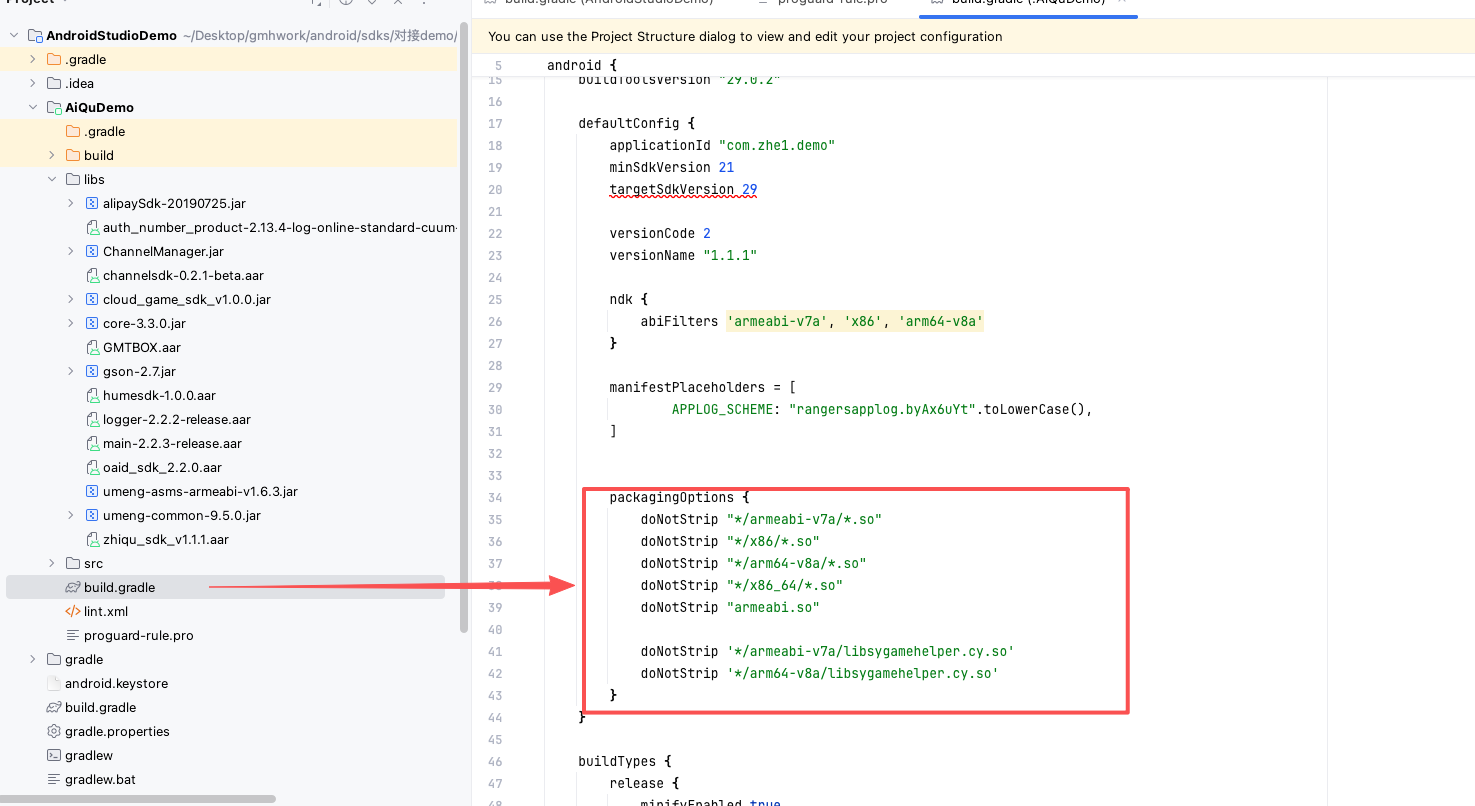Click the gson-2.7.jar library icon
Image resolution: width=1475 pixels, height=806 pixels.
[x=92, y=371]
